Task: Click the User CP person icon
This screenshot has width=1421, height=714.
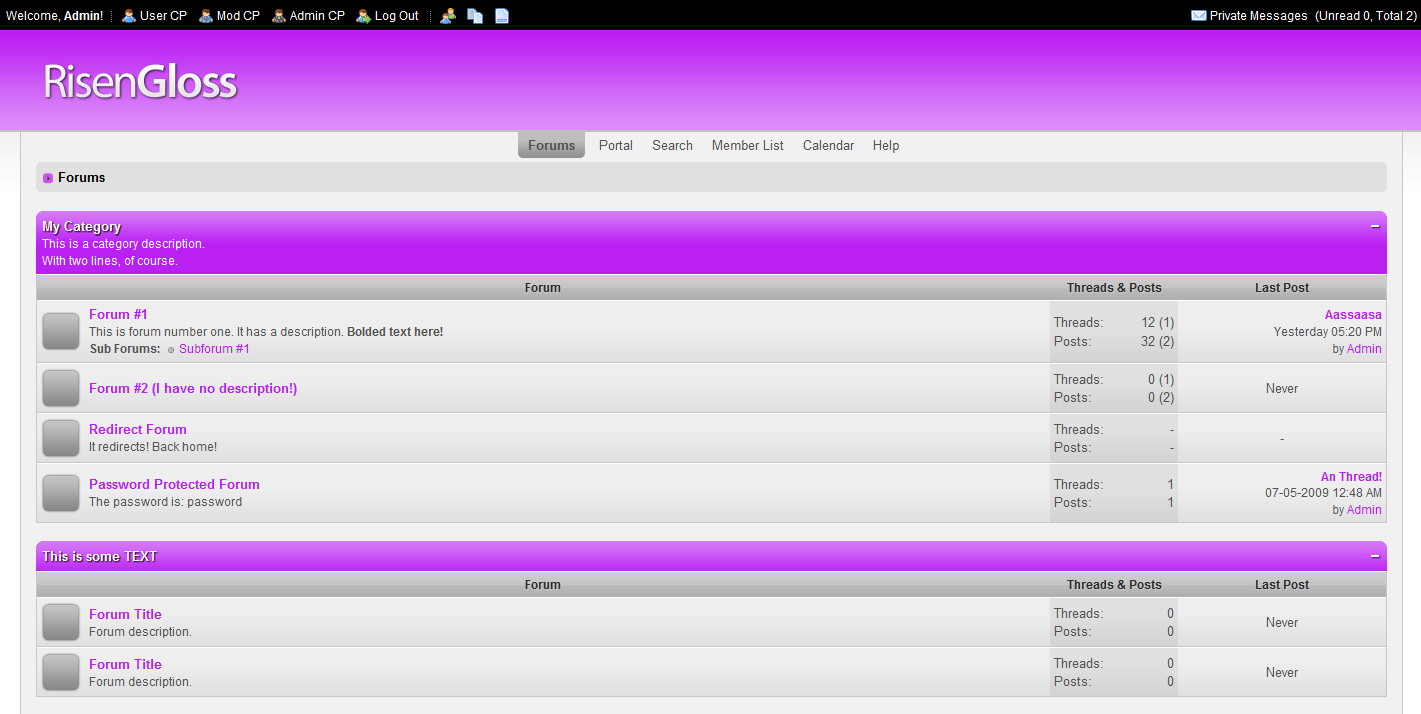Action: click(x=129, y=16)
